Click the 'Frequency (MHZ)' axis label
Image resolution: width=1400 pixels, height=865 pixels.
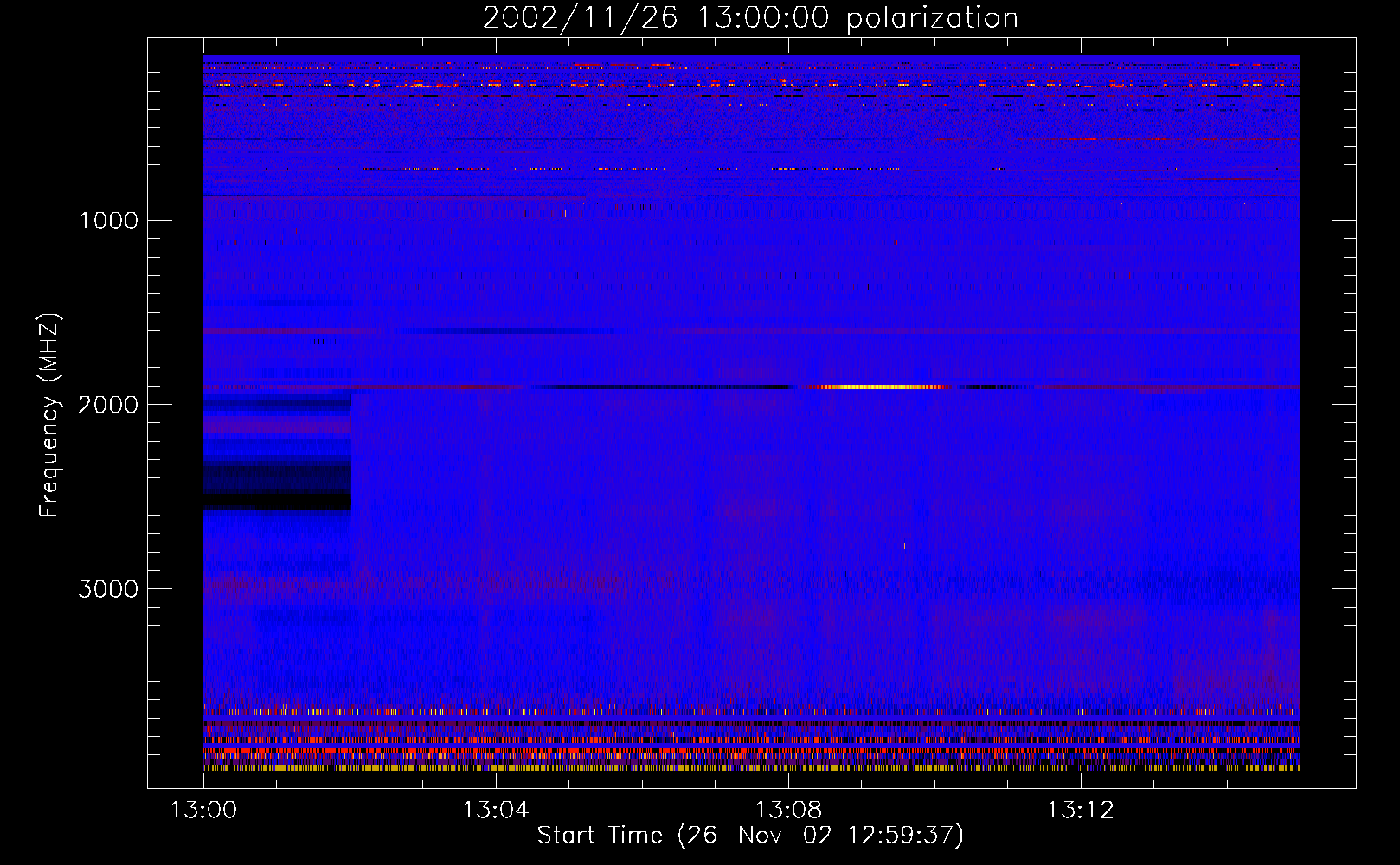pos(50,415)
